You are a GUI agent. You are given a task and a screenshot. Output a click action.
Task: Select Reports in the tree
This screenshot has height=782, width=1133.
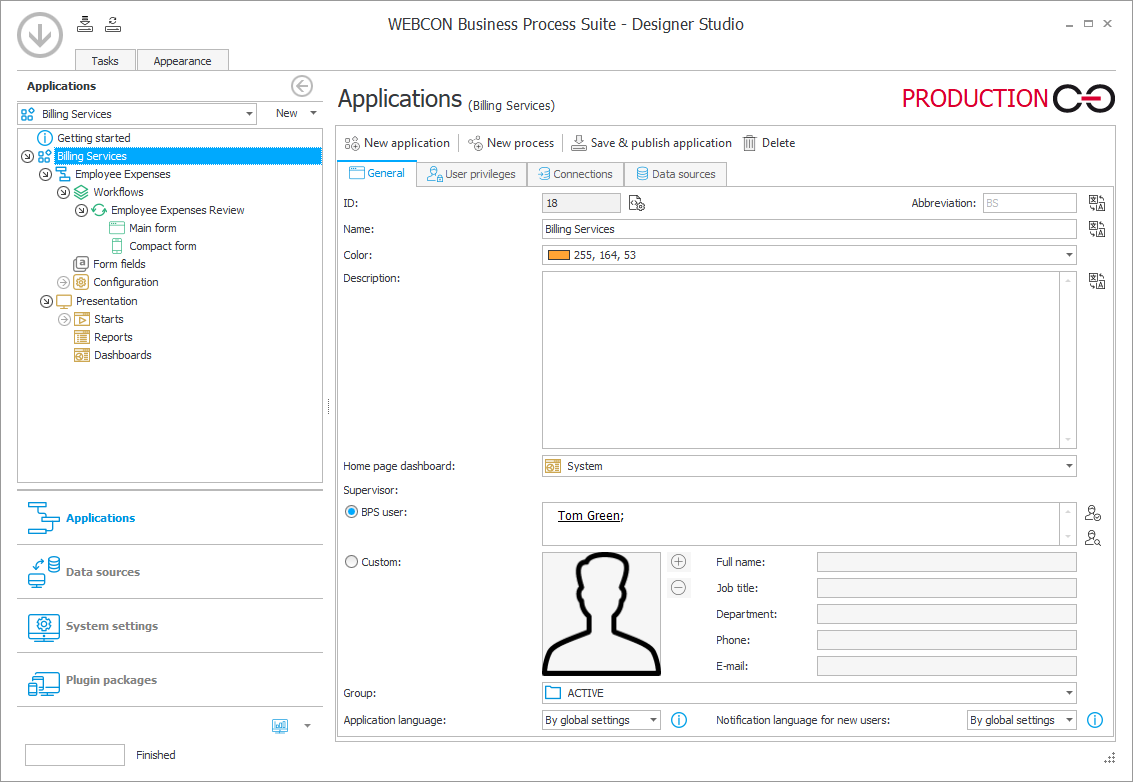click(x=113, y=337)
